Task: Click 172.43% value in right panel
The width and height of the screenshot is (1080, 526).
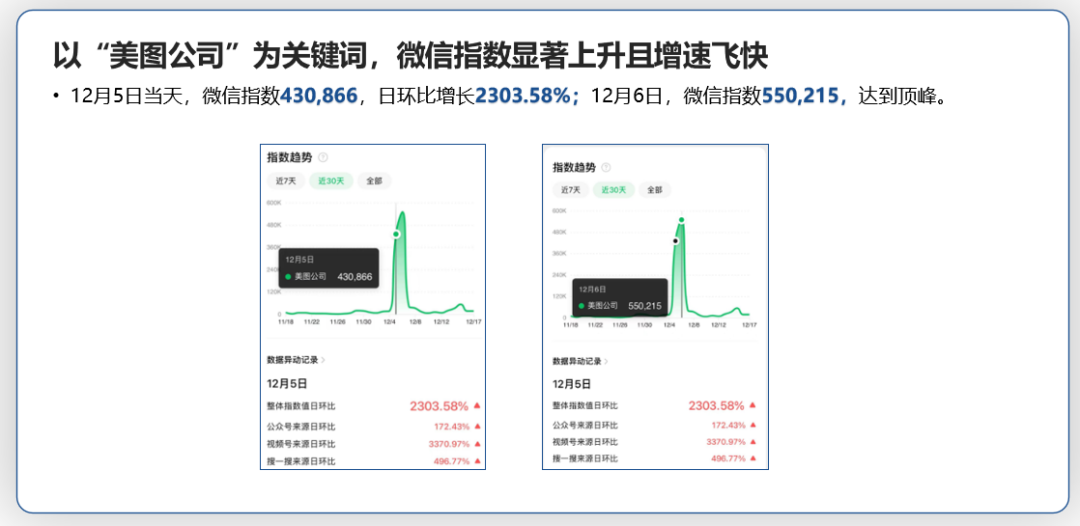Action: [729, 425]
